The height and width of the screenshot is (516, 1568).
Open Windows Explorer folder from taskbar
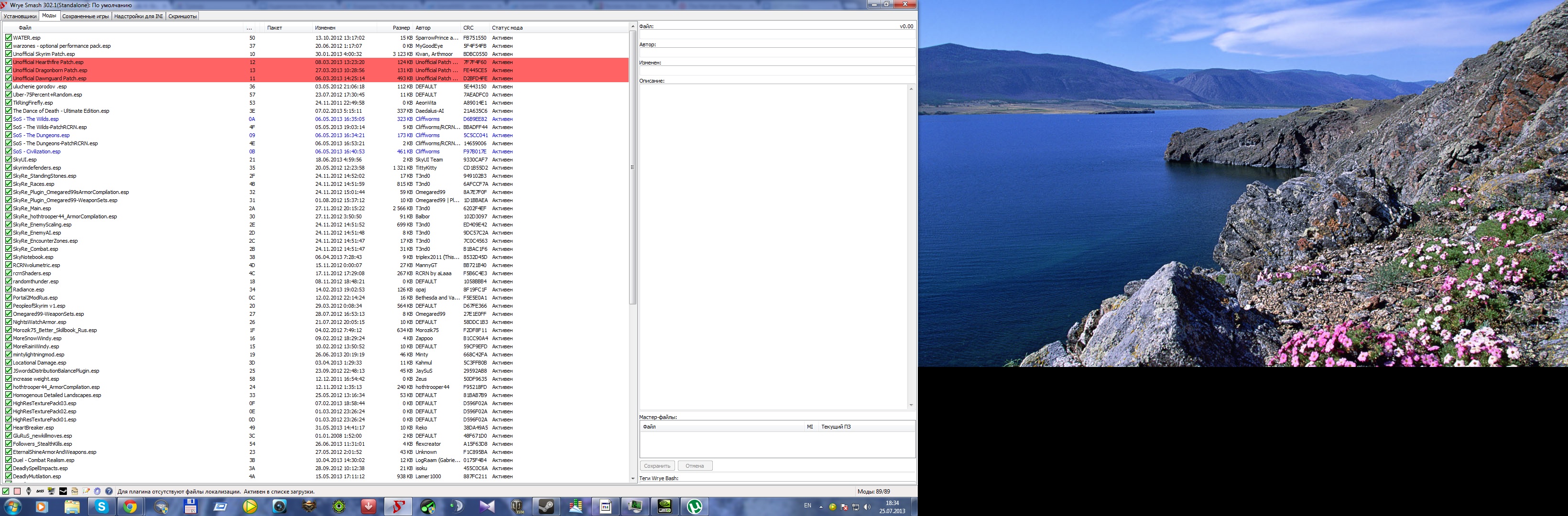pos(72,506)
